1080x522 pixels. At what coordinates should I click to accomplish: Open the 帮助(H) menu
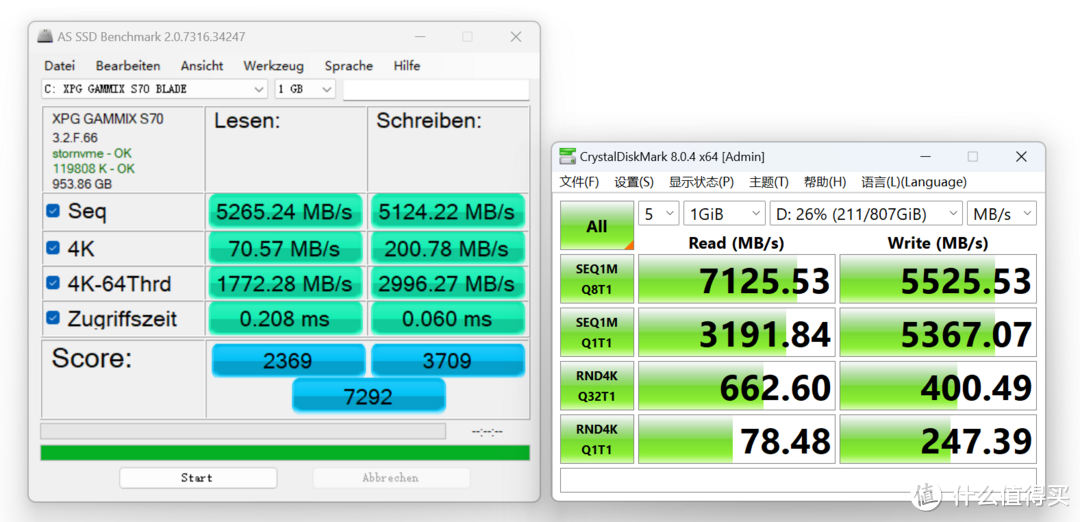[x=824, y=182]
